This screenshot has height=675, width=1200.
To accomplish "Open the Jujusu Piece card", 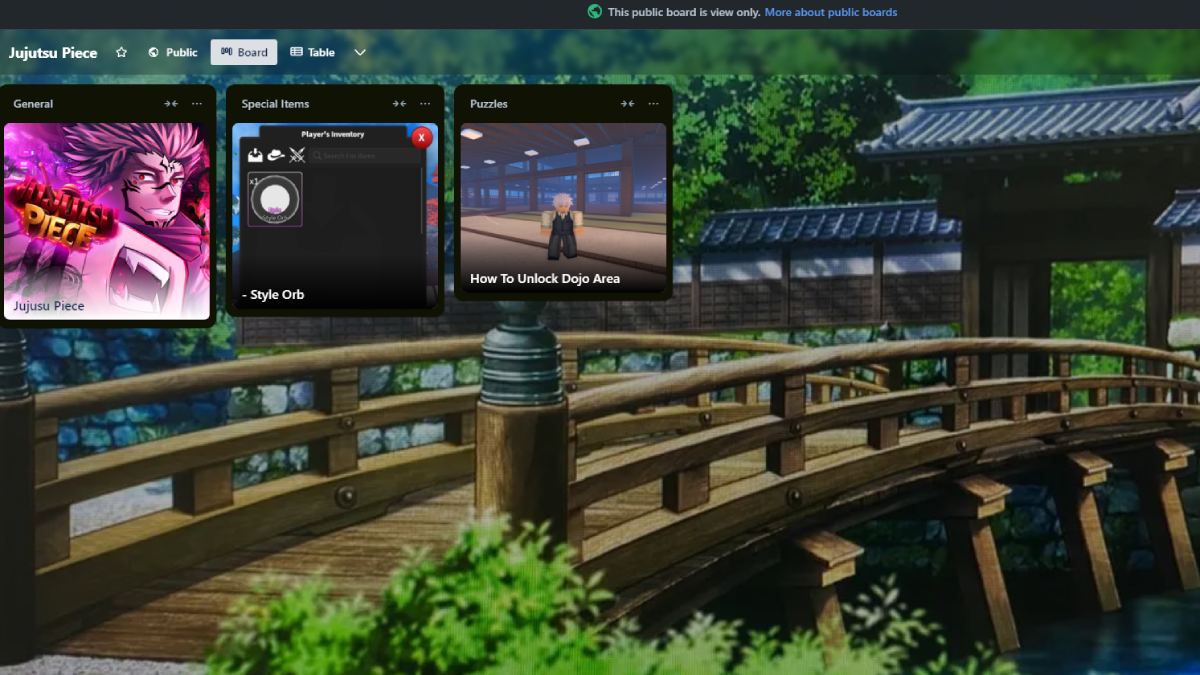I will (107, 221).
